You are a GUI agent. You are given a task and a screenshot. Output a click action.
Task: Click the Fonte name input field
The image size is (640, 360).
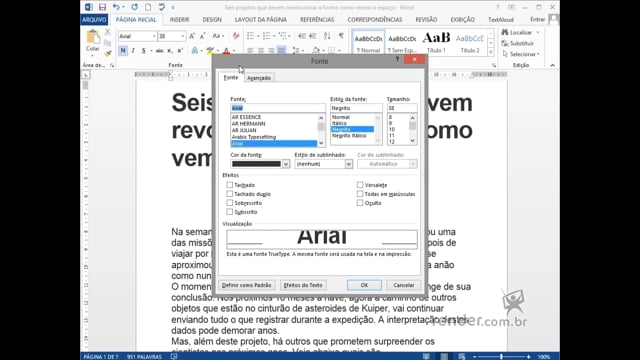click(278, 108)
